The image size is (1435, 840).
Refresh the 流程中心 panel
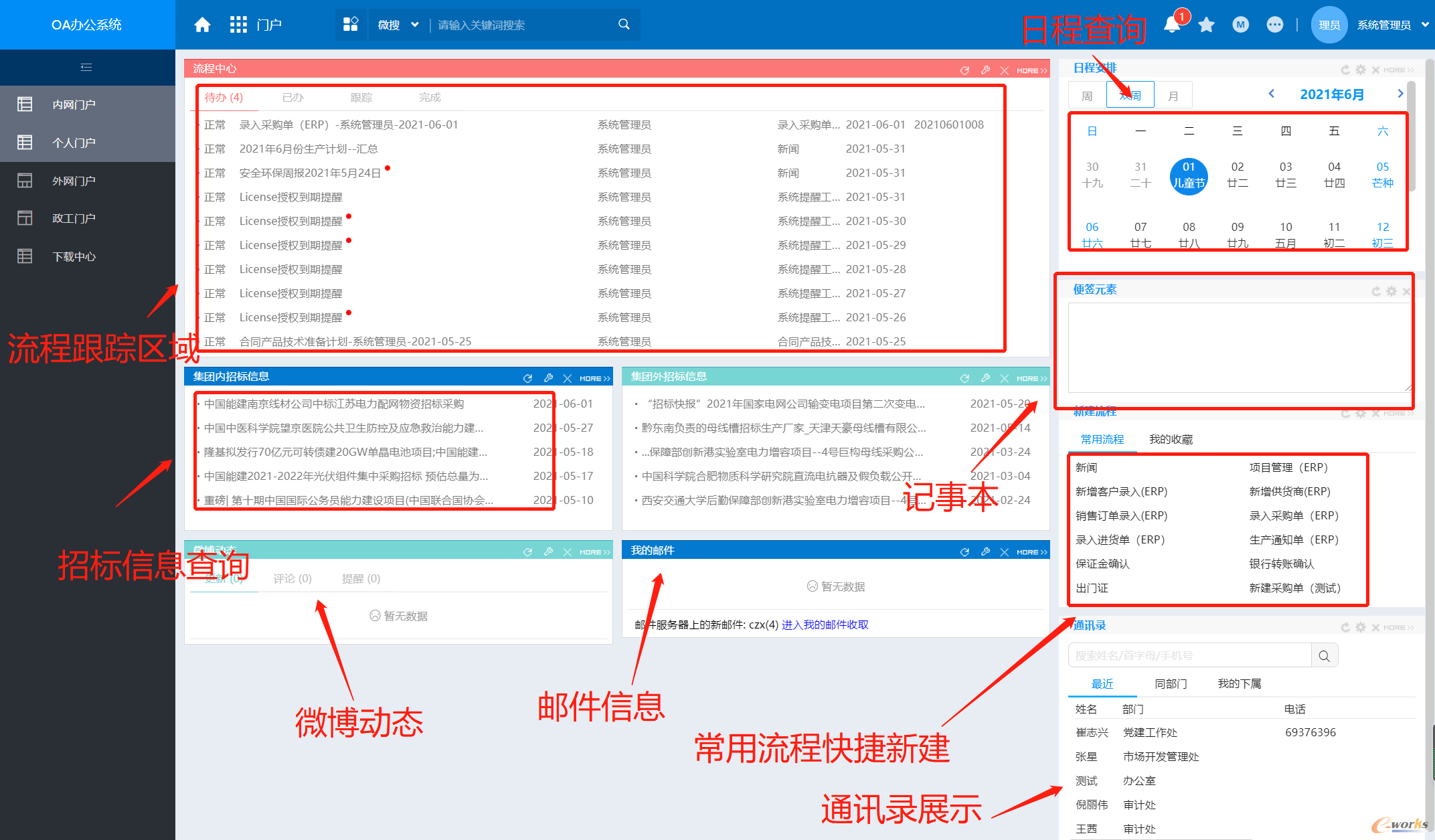click(x=964, y=70)
